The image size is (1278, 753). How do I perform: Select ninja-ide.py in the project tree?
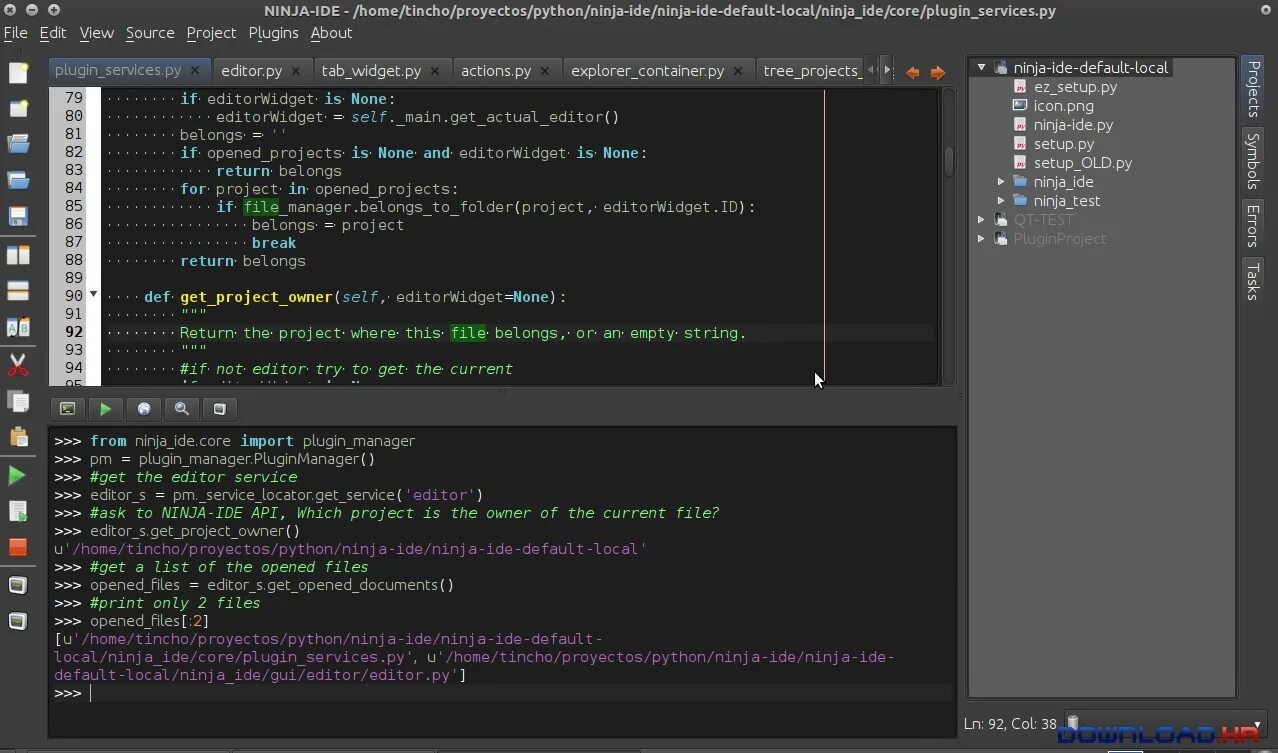pos(1073,125)
